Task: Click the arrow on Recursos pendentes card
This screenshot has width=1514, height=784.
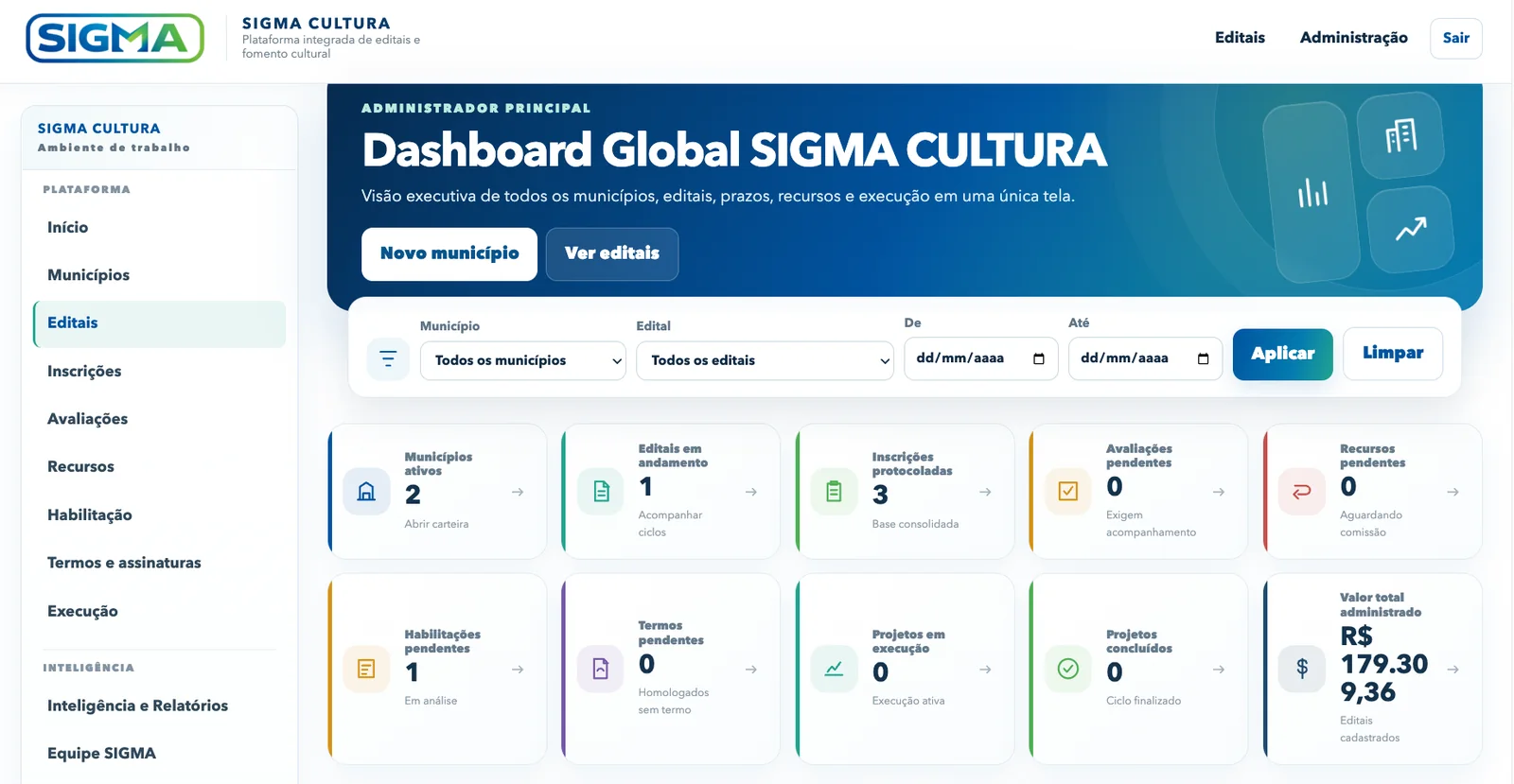Action: click(x=1452, y=492)
